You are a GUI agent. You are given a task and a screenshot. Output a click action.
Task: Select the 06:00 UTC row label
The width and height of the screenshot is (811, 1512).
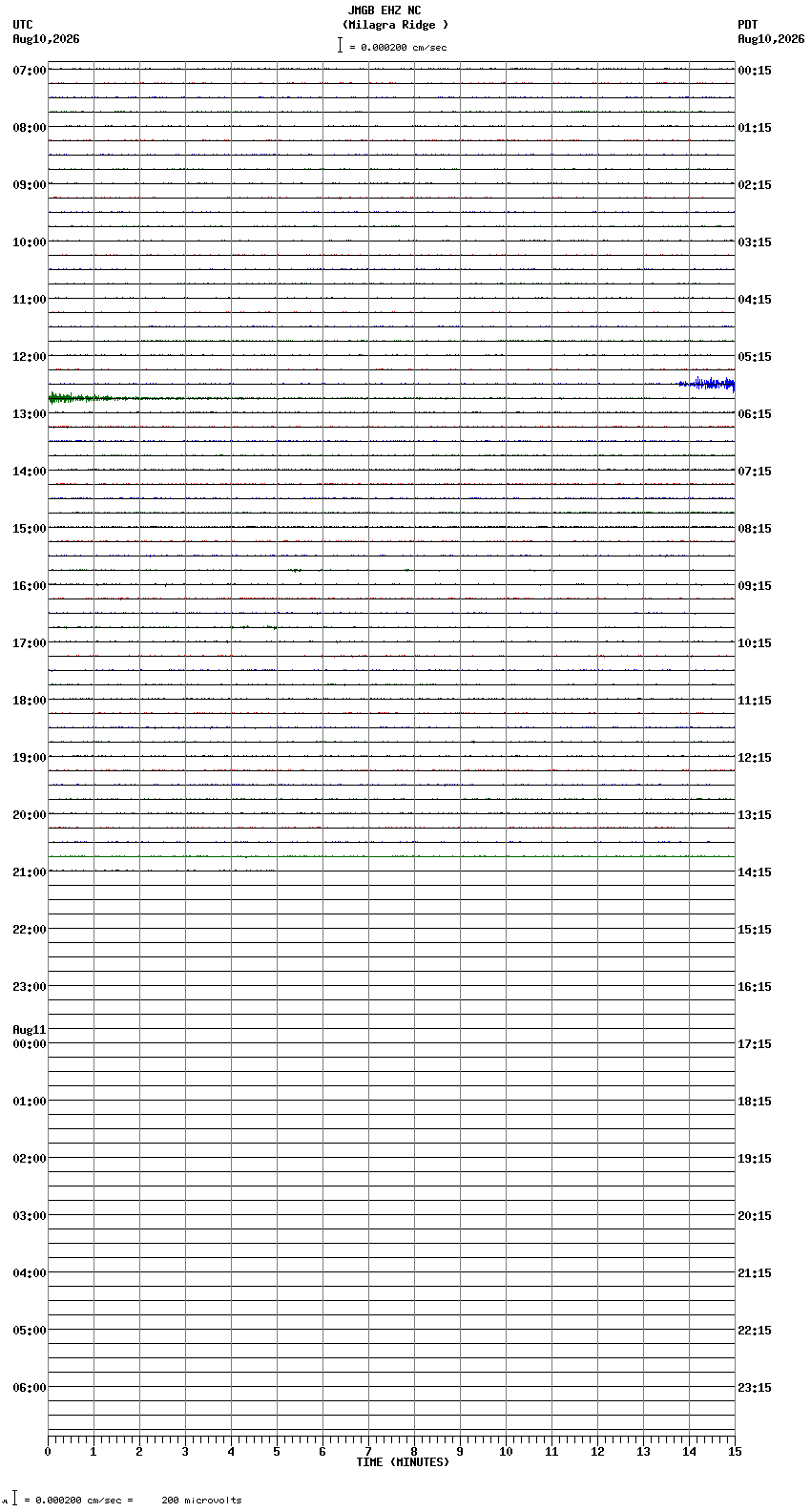30,1388
